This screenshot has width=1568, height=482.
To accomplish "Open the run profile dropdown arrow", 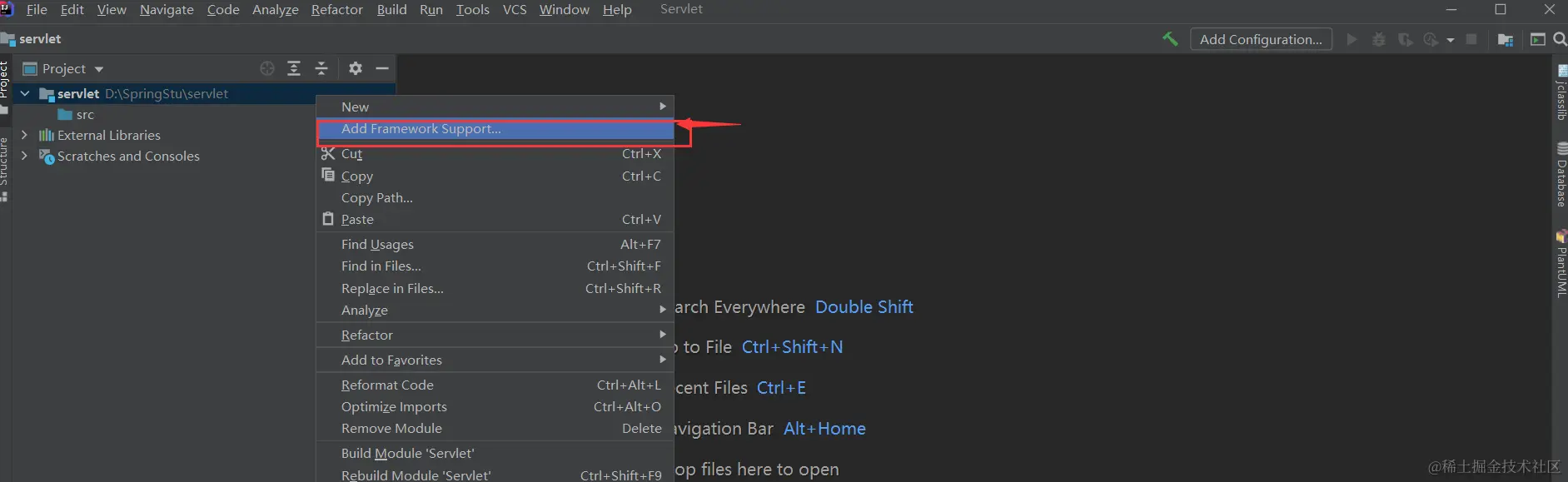I will pyautogui.click(x=1451, y=40).
